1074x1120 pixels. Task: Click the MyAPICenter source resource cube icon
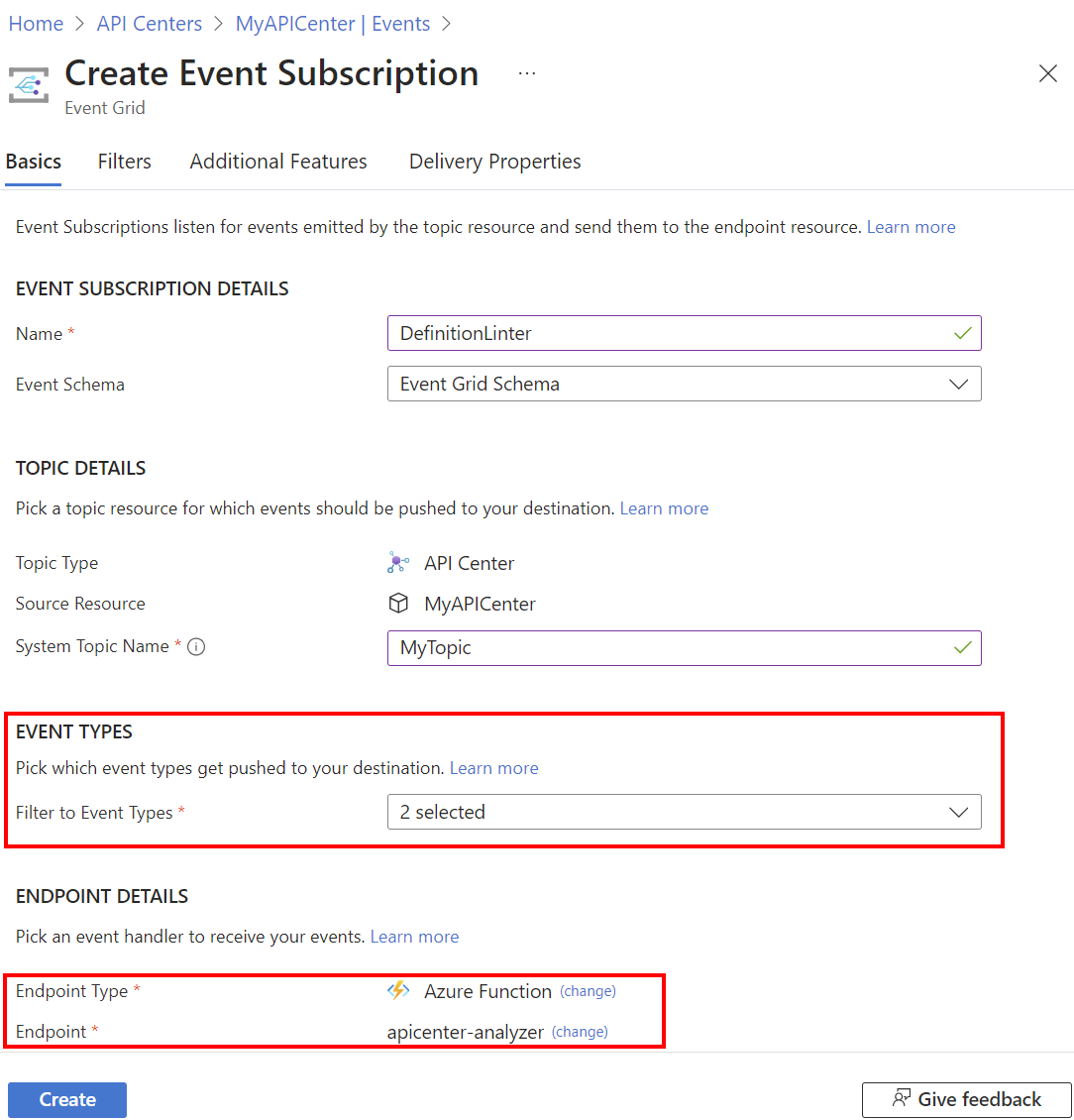click(x=397, y=604)
